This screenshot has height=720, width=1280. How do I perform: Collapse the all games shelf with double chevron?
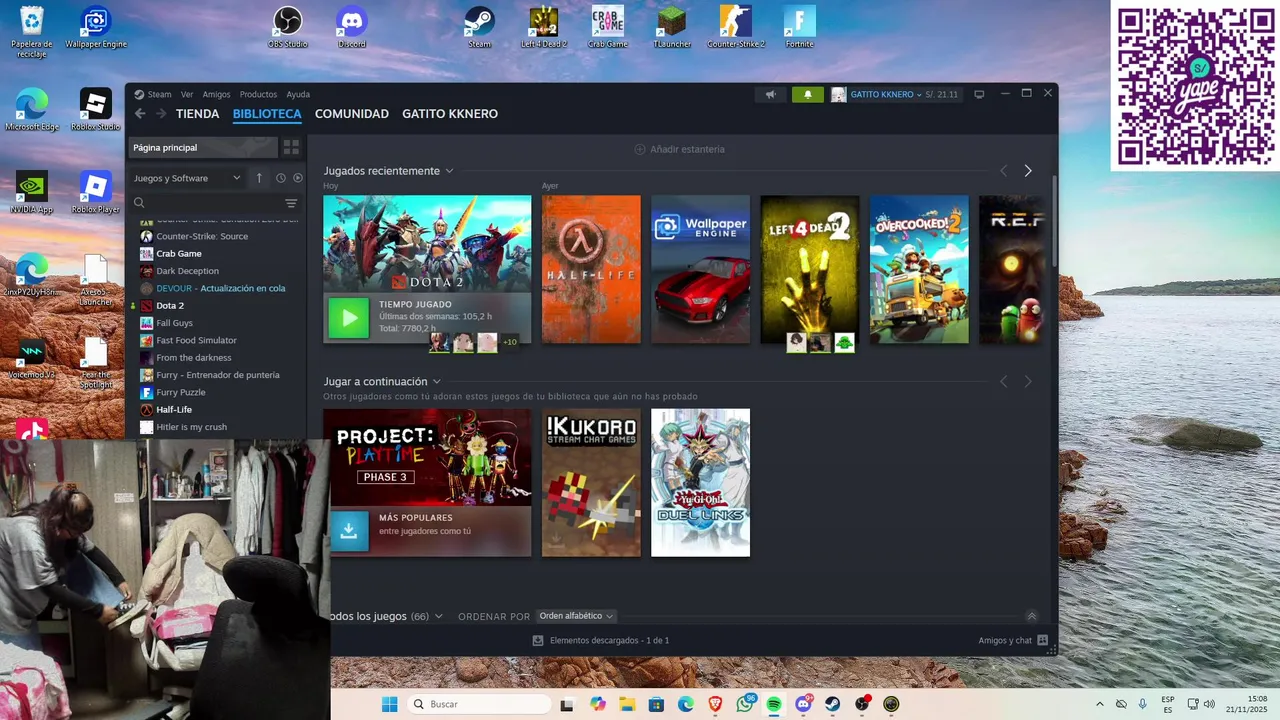pyautogui.click(x=1032, y=616)
